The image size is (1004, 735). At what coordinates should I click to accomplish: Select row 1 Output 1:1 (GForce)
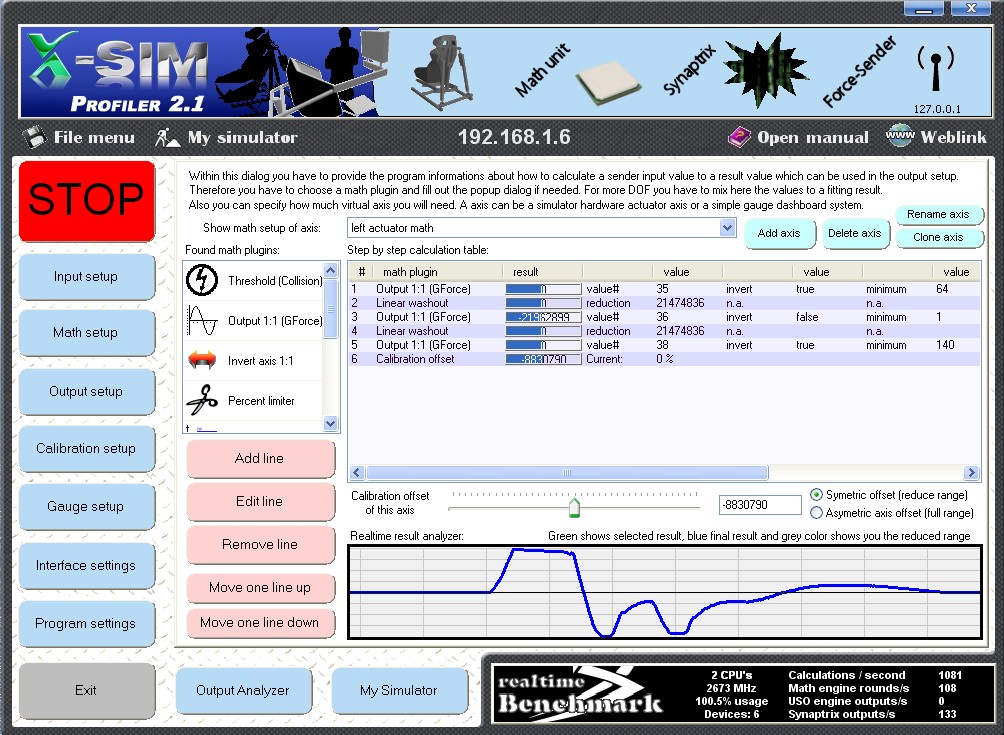pyautogui.click(x=664, y=289)
